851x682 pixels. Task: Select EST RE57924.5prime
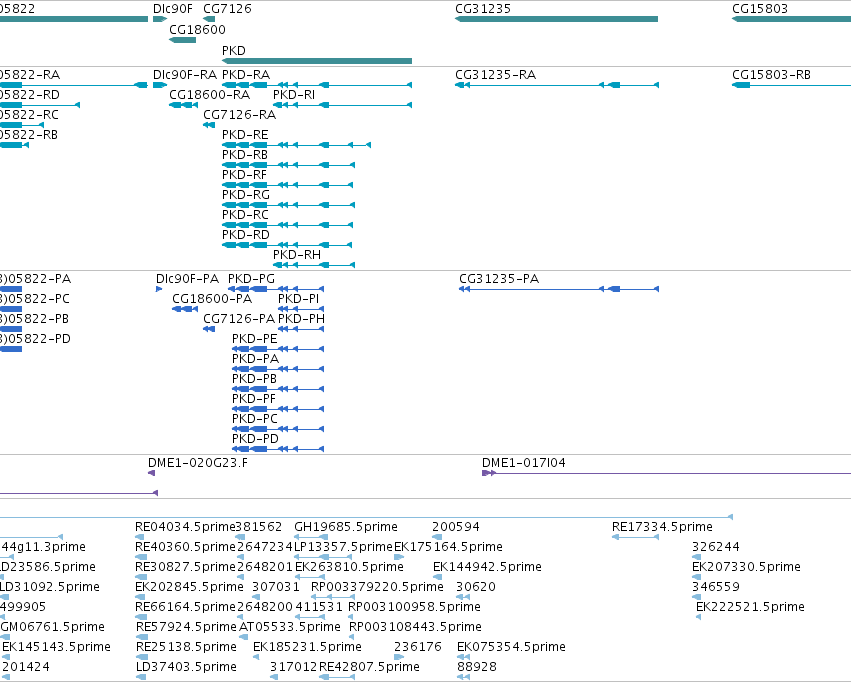click(x=142, y=638)
